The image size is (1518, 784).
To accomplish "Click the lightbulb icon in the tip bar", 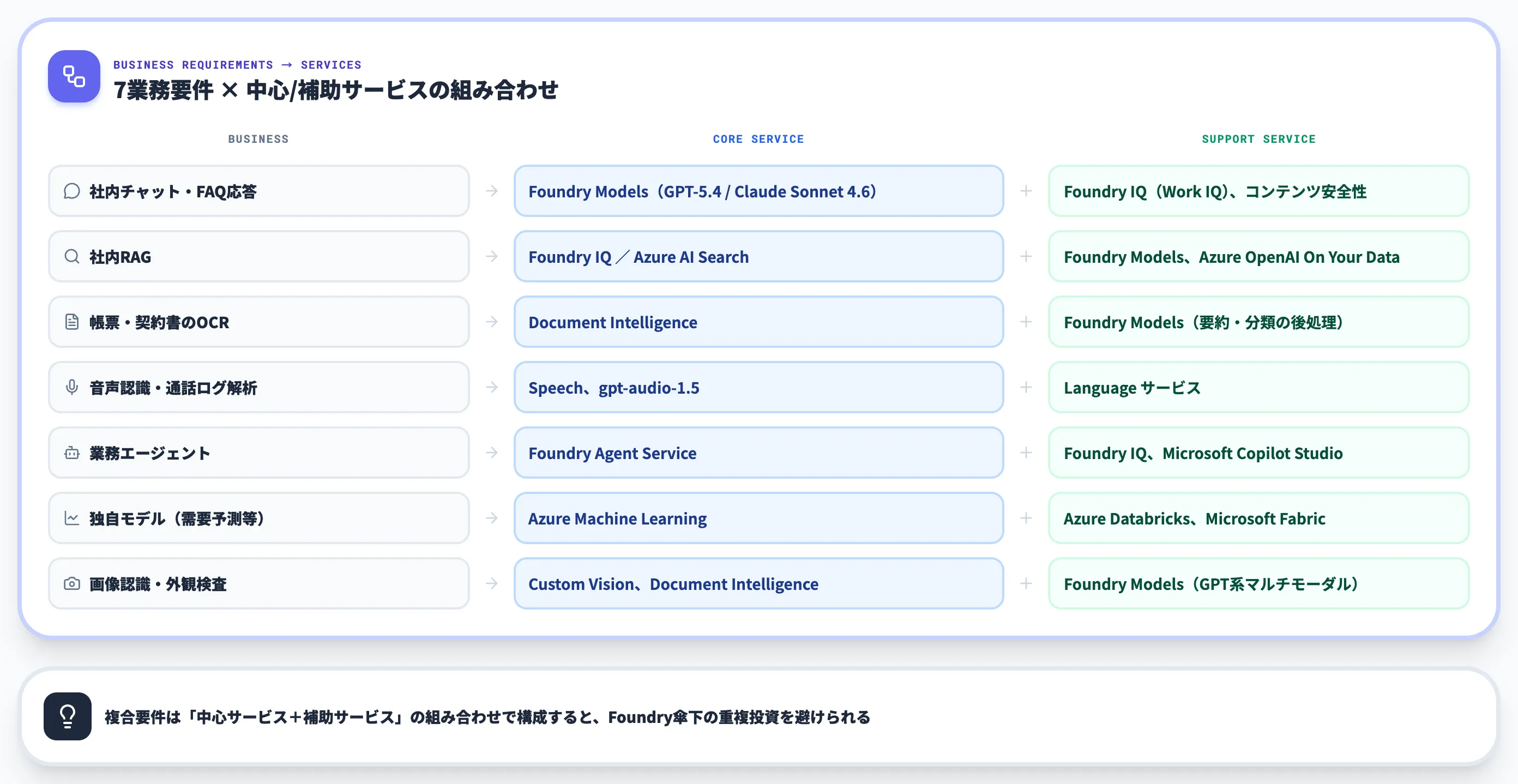I will tap(67, 716).
